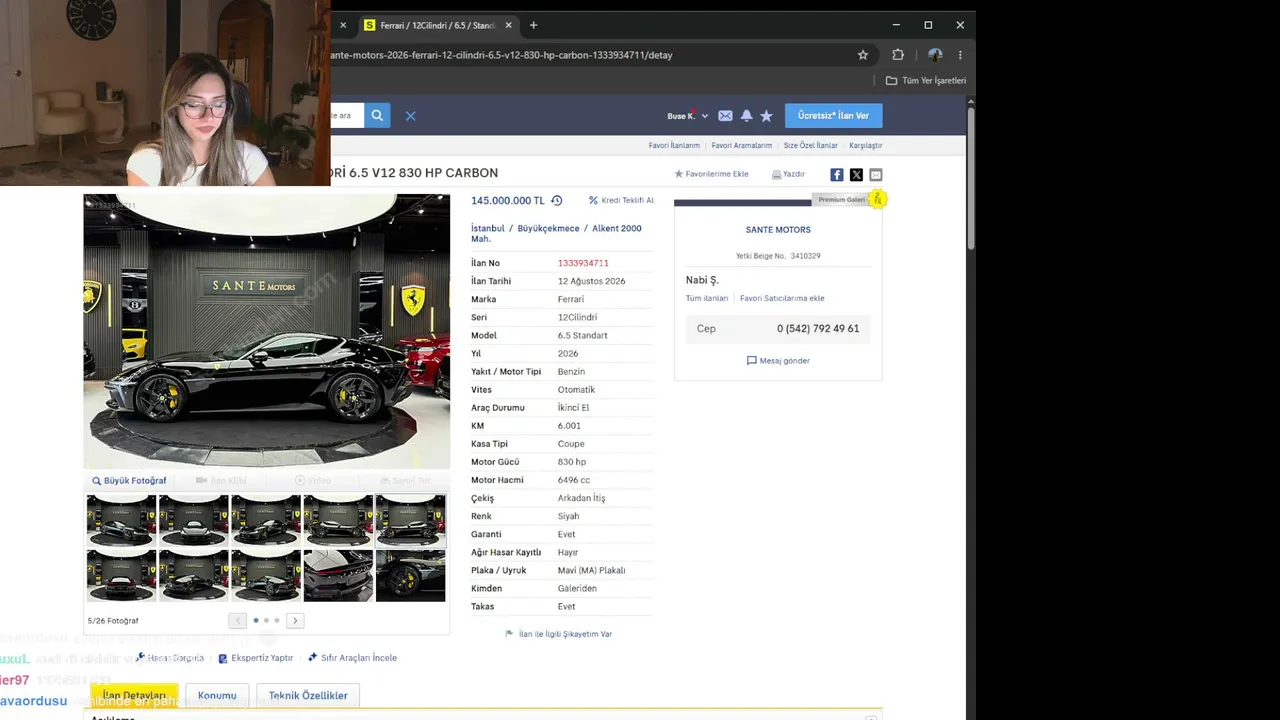
Task: Select the wheel close-up thumbnail
Action: pos(410,576)
